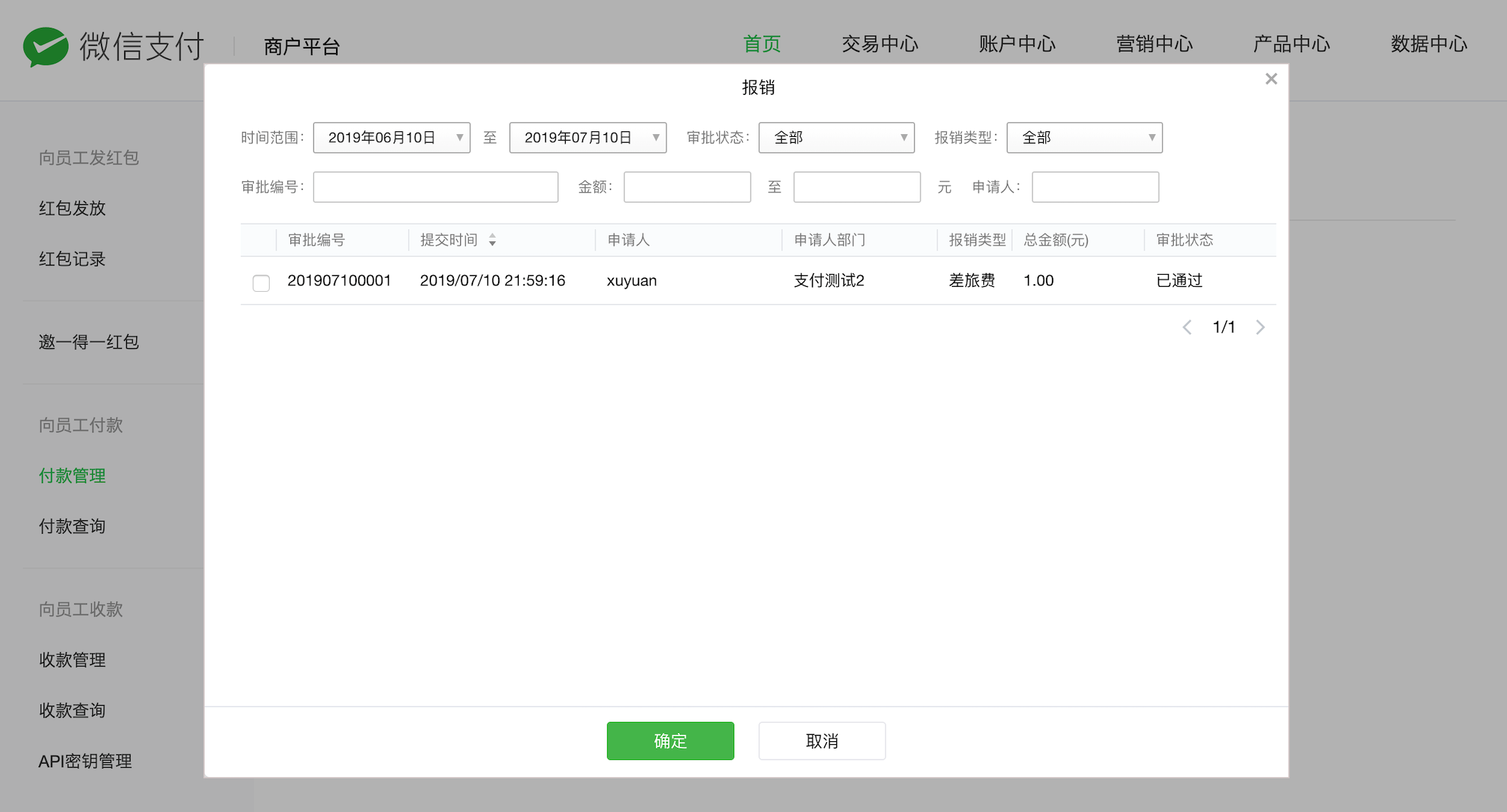Screen dimensions: 1507x812
Task: Click the 报销类型 column header
Action: point(977,240)
